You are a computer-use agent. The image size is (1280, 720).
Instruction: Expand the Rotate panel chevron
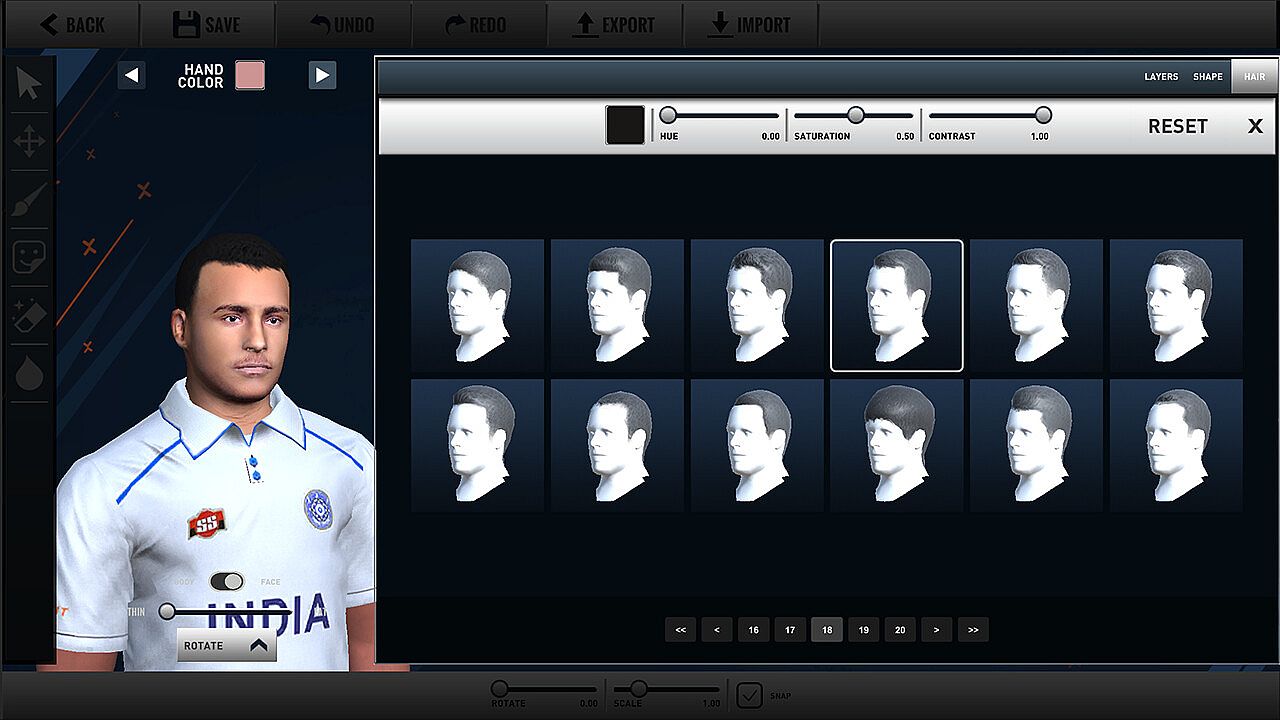259,646
